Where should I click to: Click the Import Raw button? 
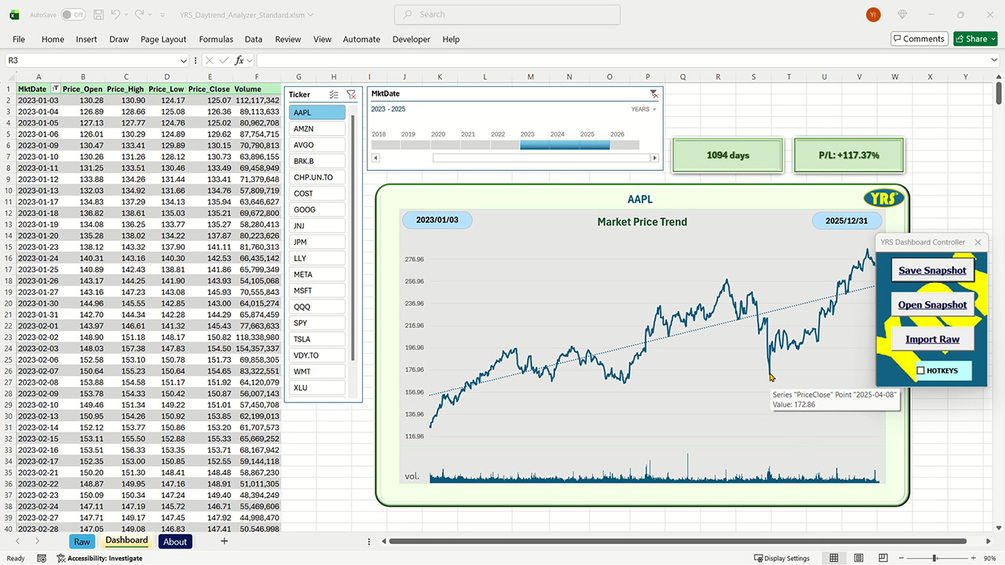[x=932, y=340]
